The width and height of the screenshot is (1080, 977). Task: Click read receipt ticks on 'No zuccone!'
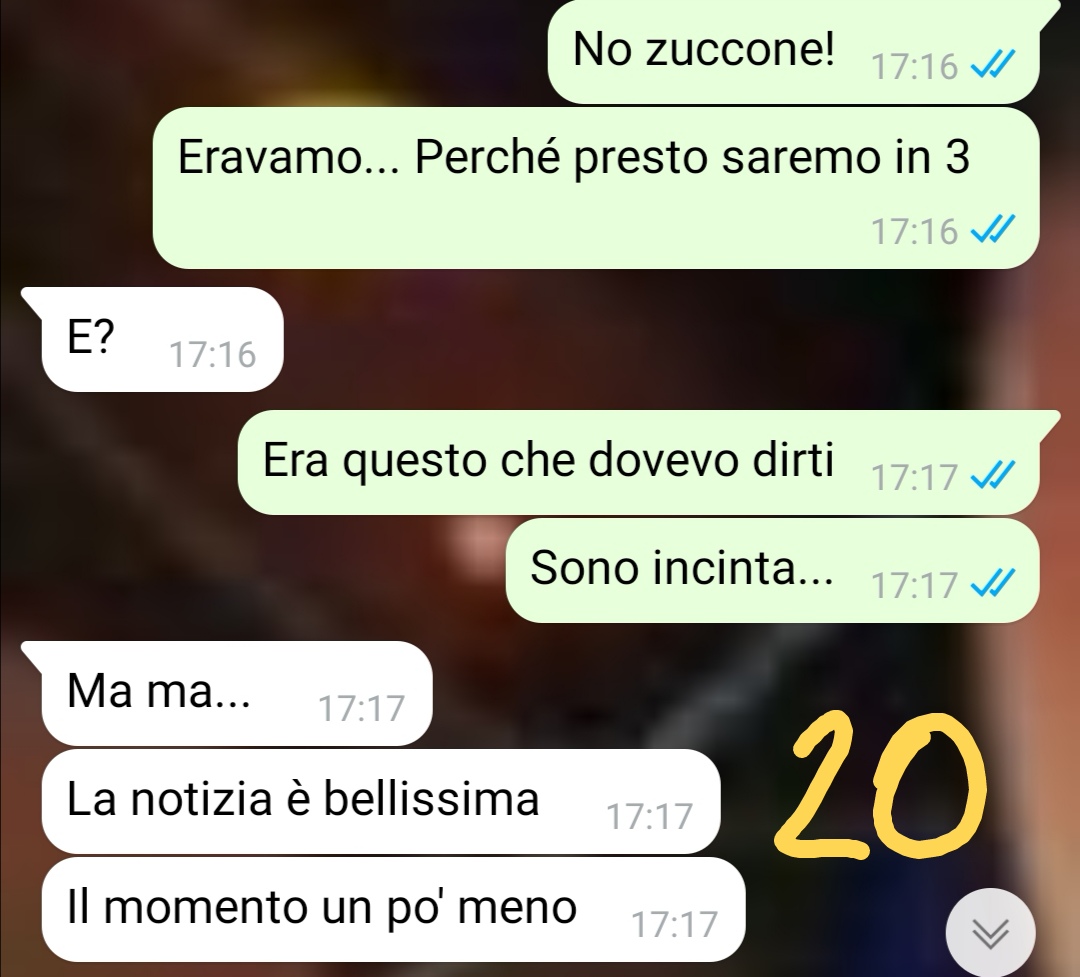993,65
